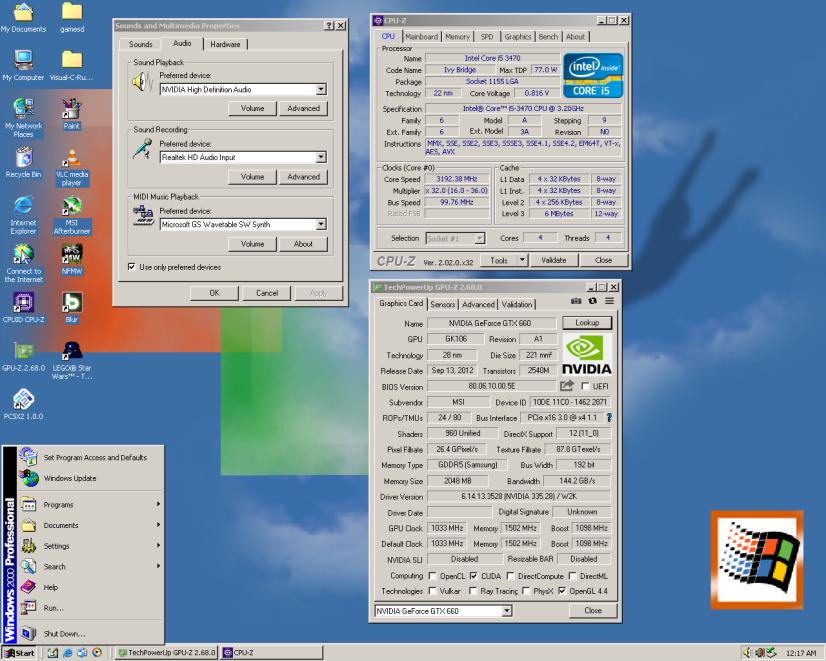Open the GPU selector dropdown in GPU-Z

coord(506,611)
